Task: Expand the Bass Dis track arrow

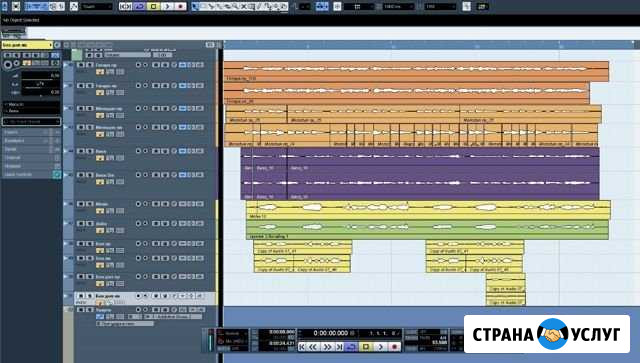Action: [67, 175]
